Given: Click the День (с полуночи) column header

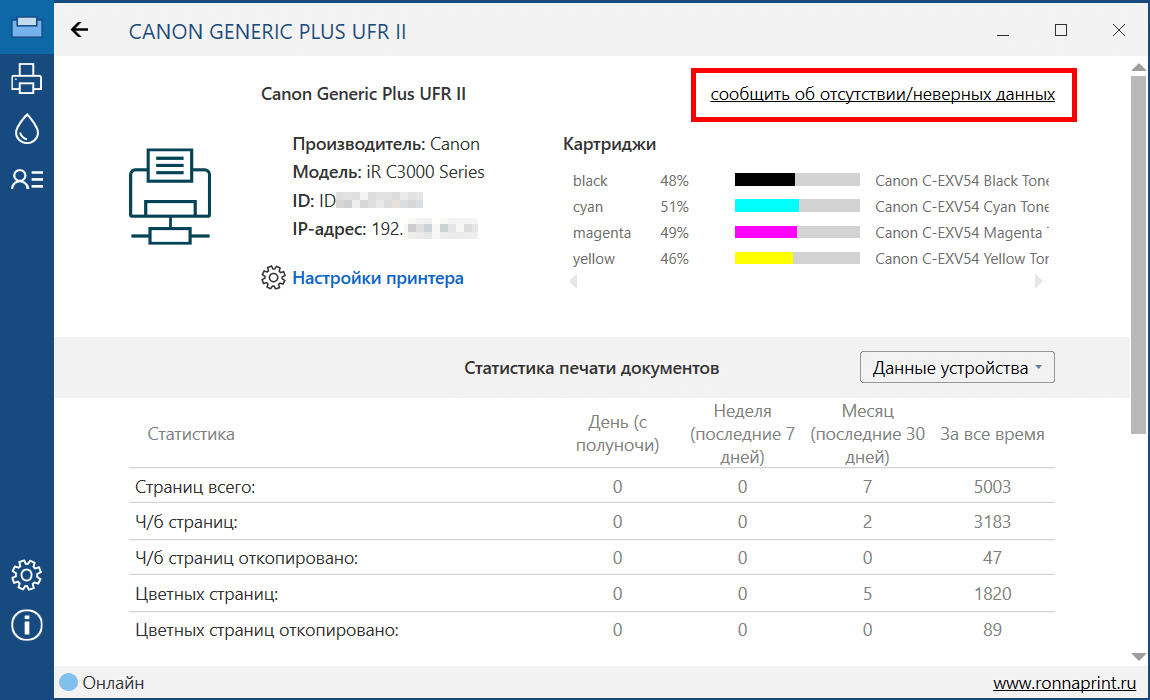Looking at the screenshot, I should click(x=618, y=434).
